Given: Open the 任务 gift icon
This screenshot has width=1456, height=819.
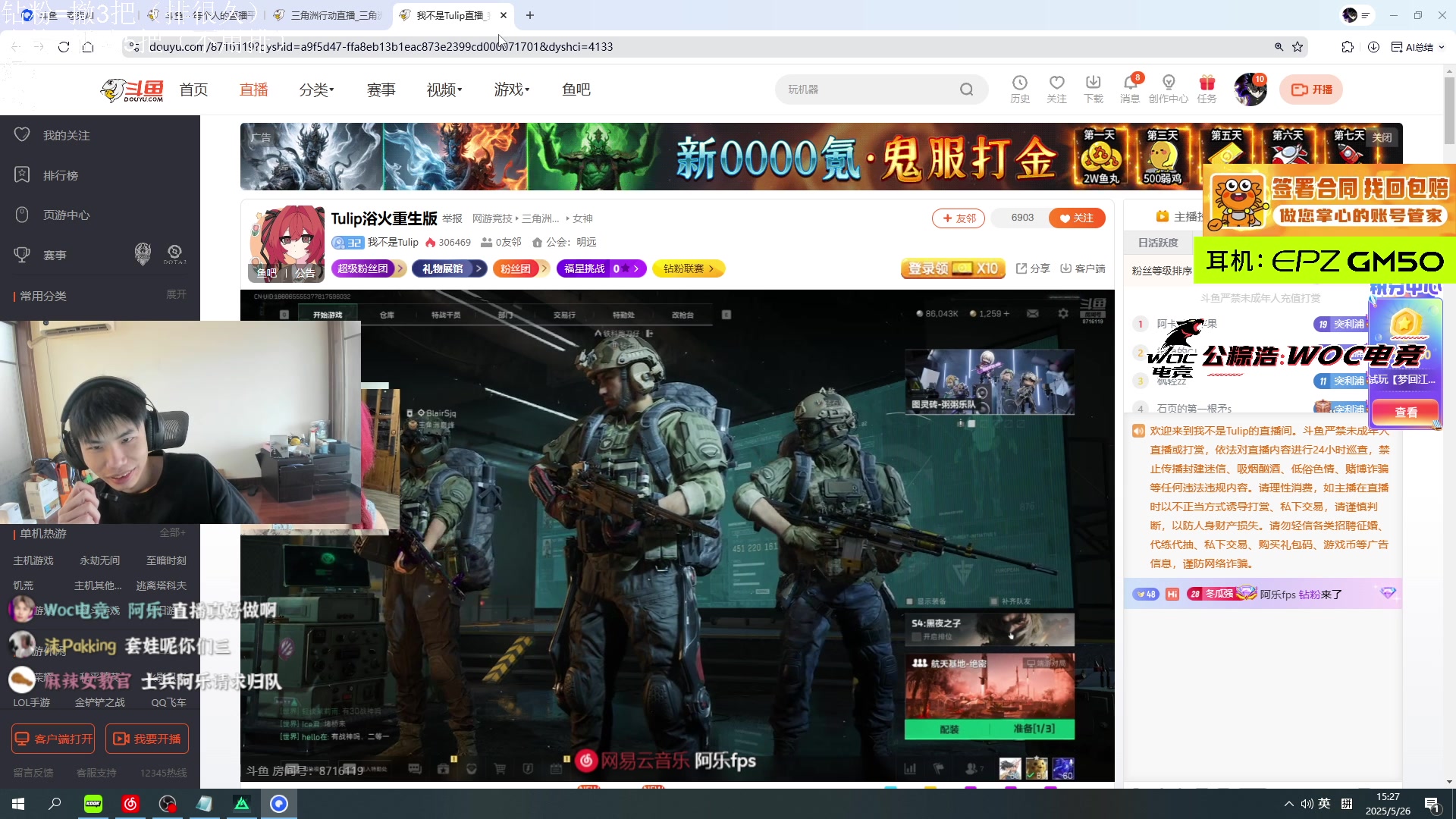Looking at the screenshot, I should pos(1207,89).
